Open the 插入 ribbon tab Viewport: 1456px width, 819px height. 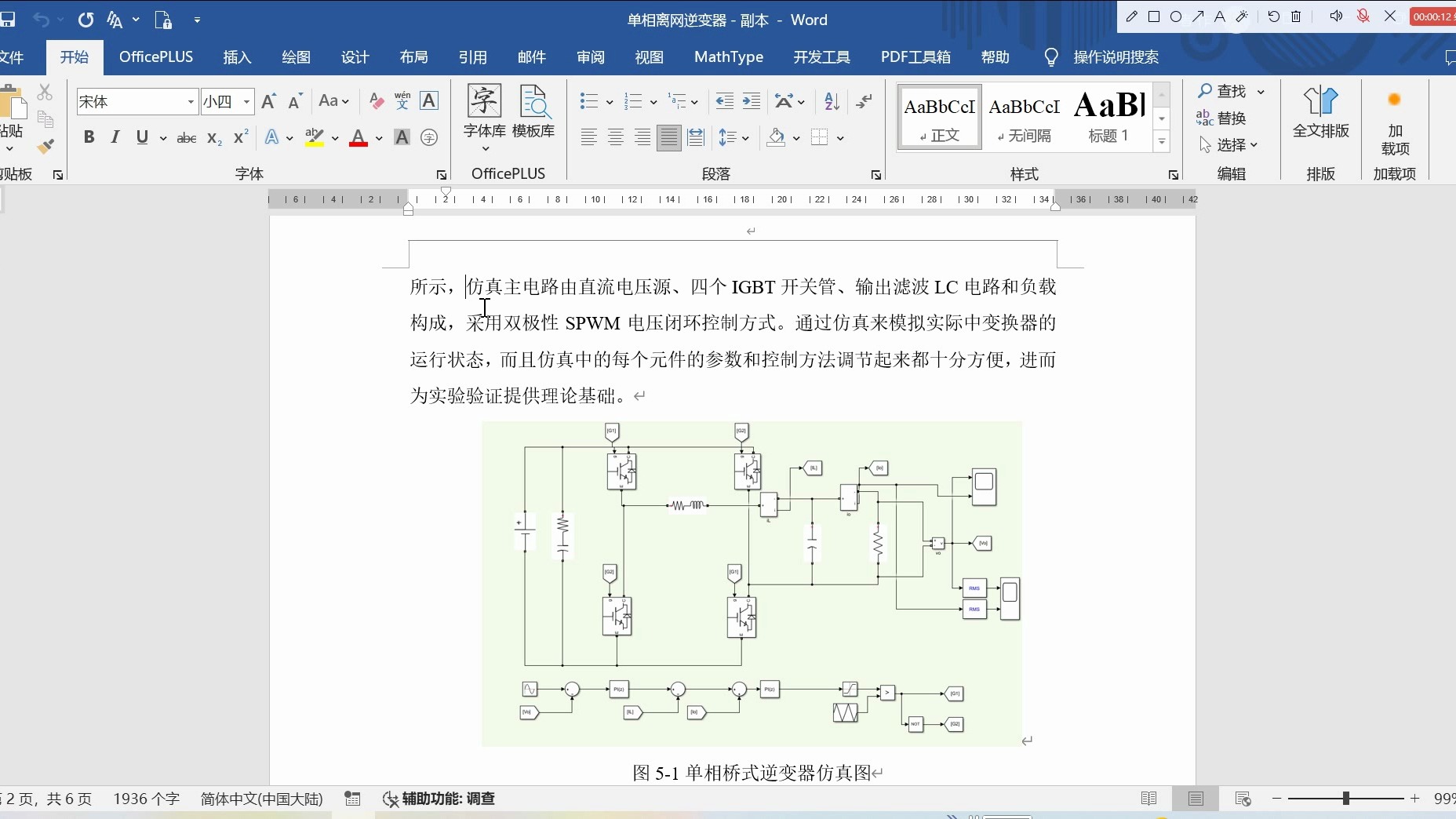coord(236,56)
